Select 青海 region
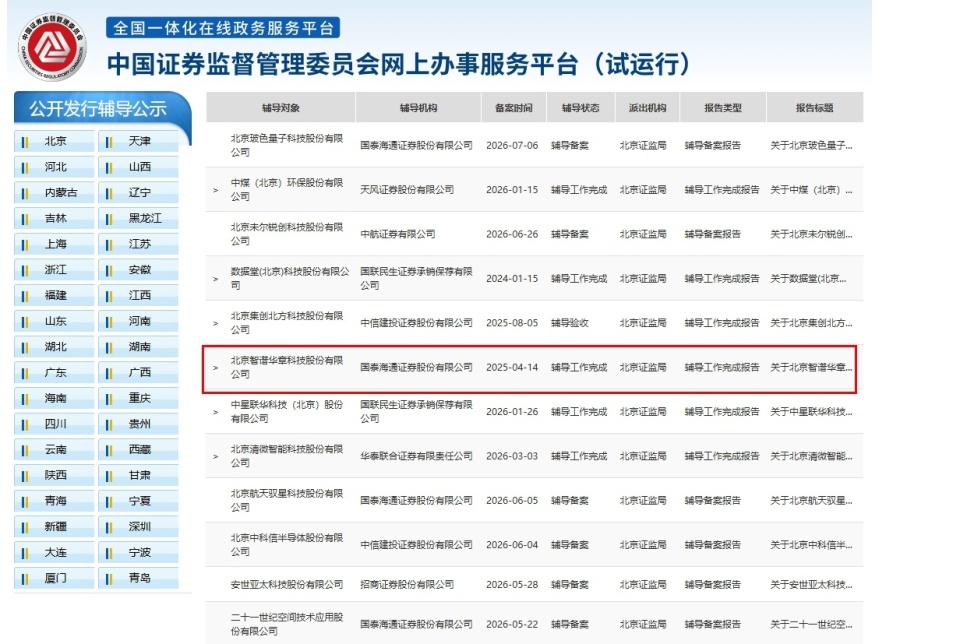 pyautogui.click(x=54, y=501)
